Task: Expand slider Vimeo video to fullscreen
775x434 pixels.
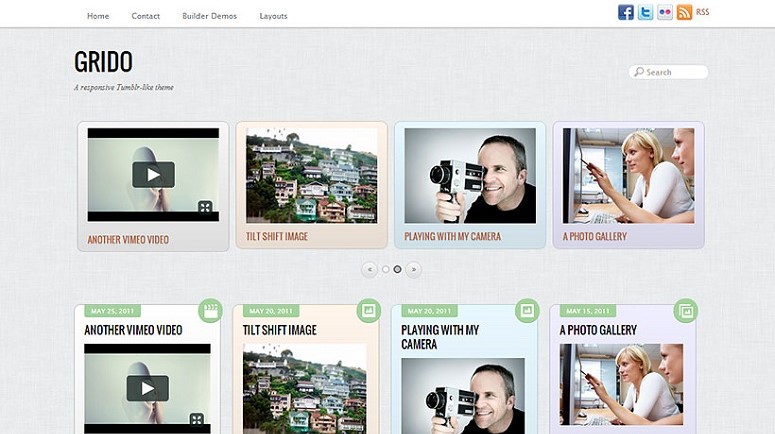Action: [x=205, y=207]
